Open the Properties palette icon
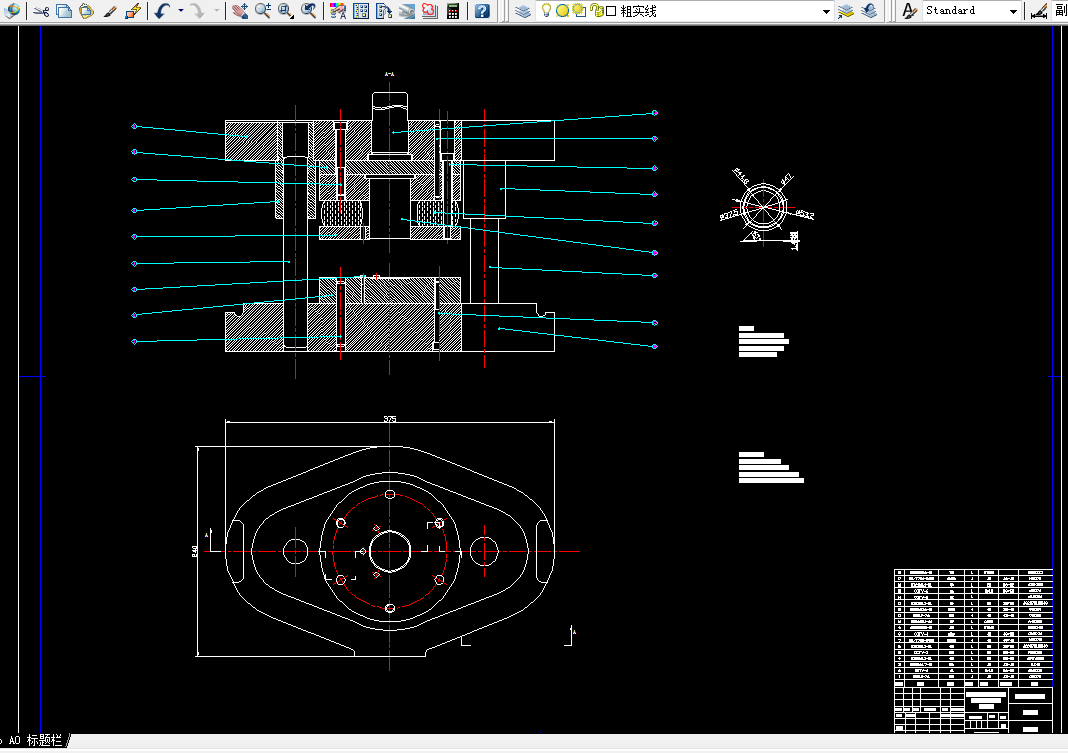The width and height of the screenshot is (1068, 753). click(x=338, y=11)
